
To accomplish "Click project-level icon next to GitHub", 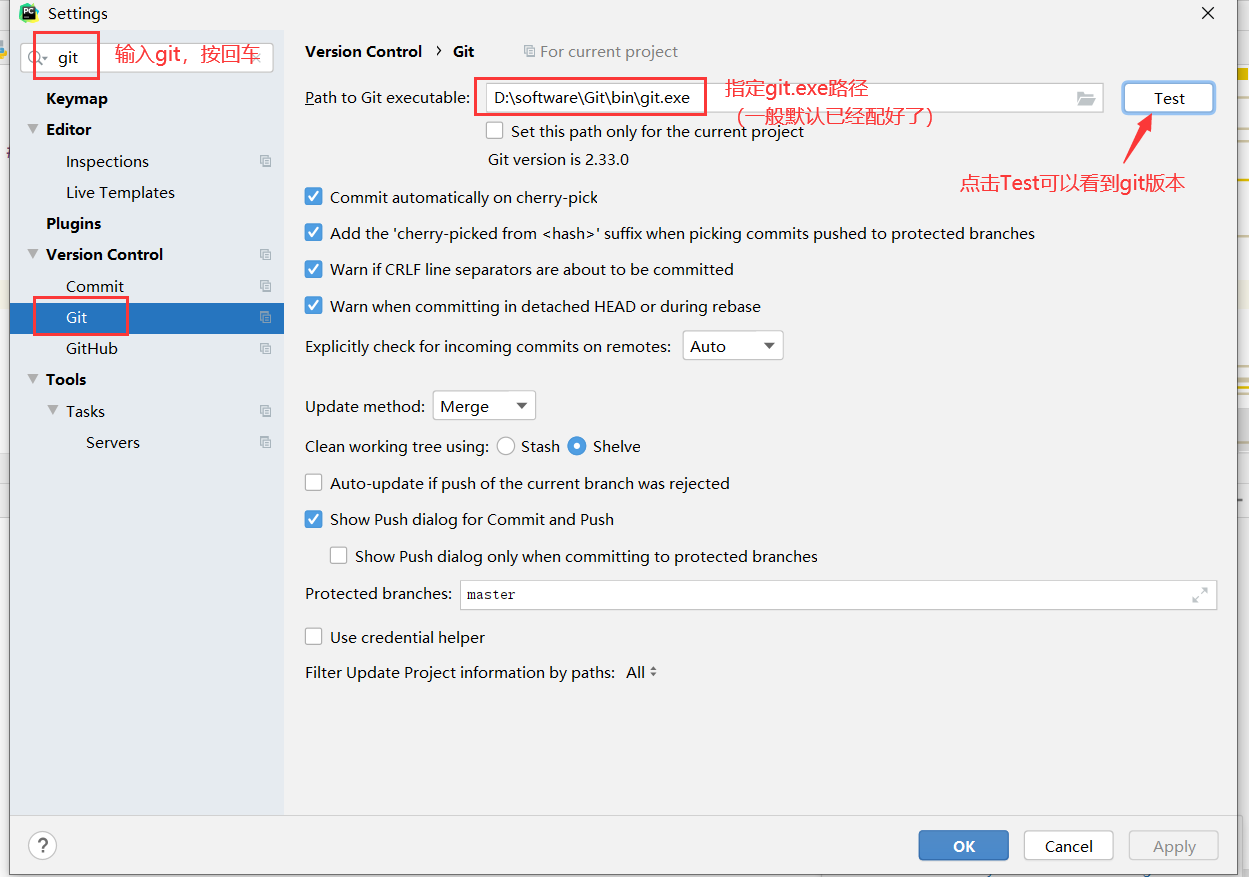I will point(265,348).
